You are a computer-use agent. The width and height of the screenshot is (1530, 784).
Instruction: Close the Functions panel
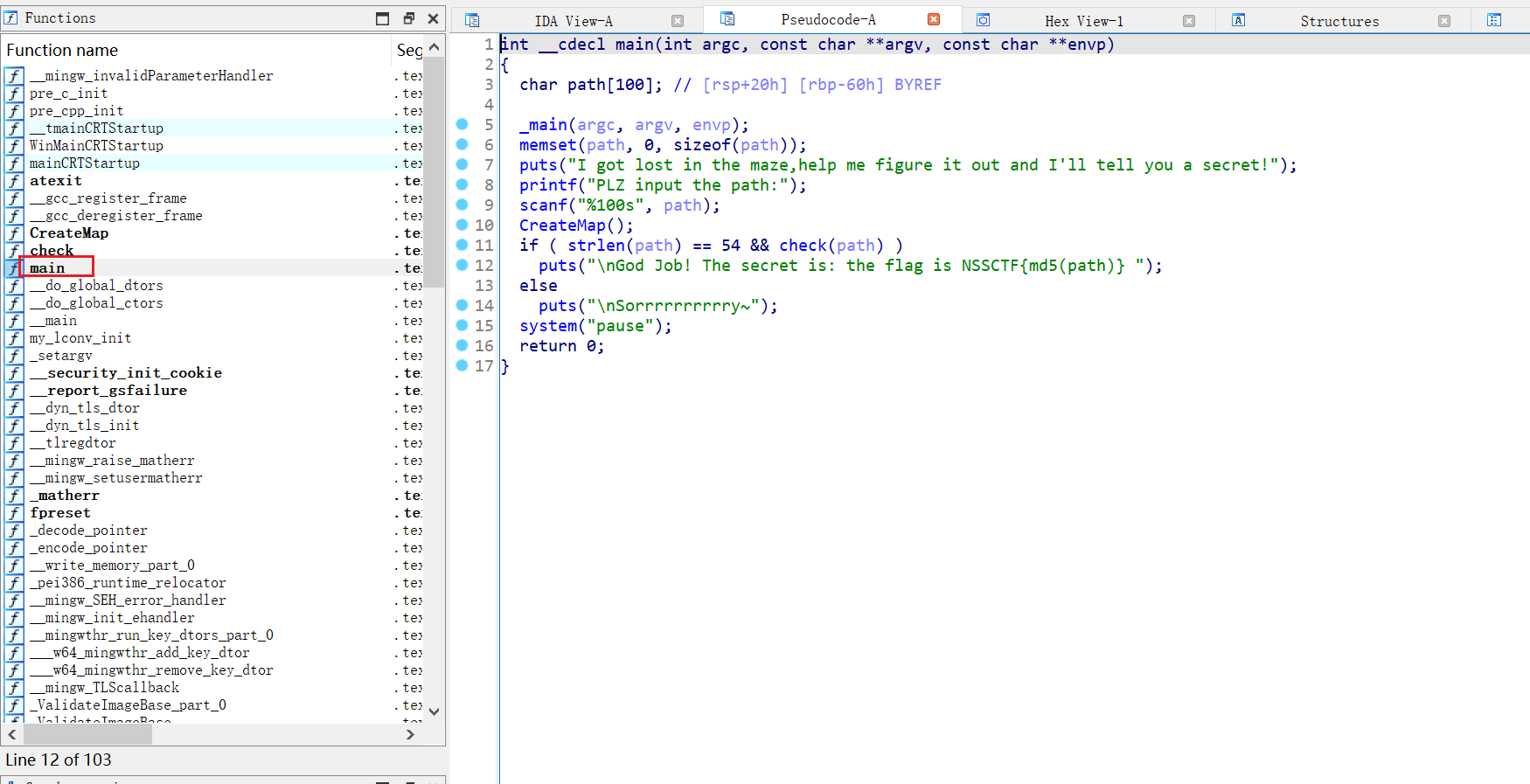coord(433,18)
